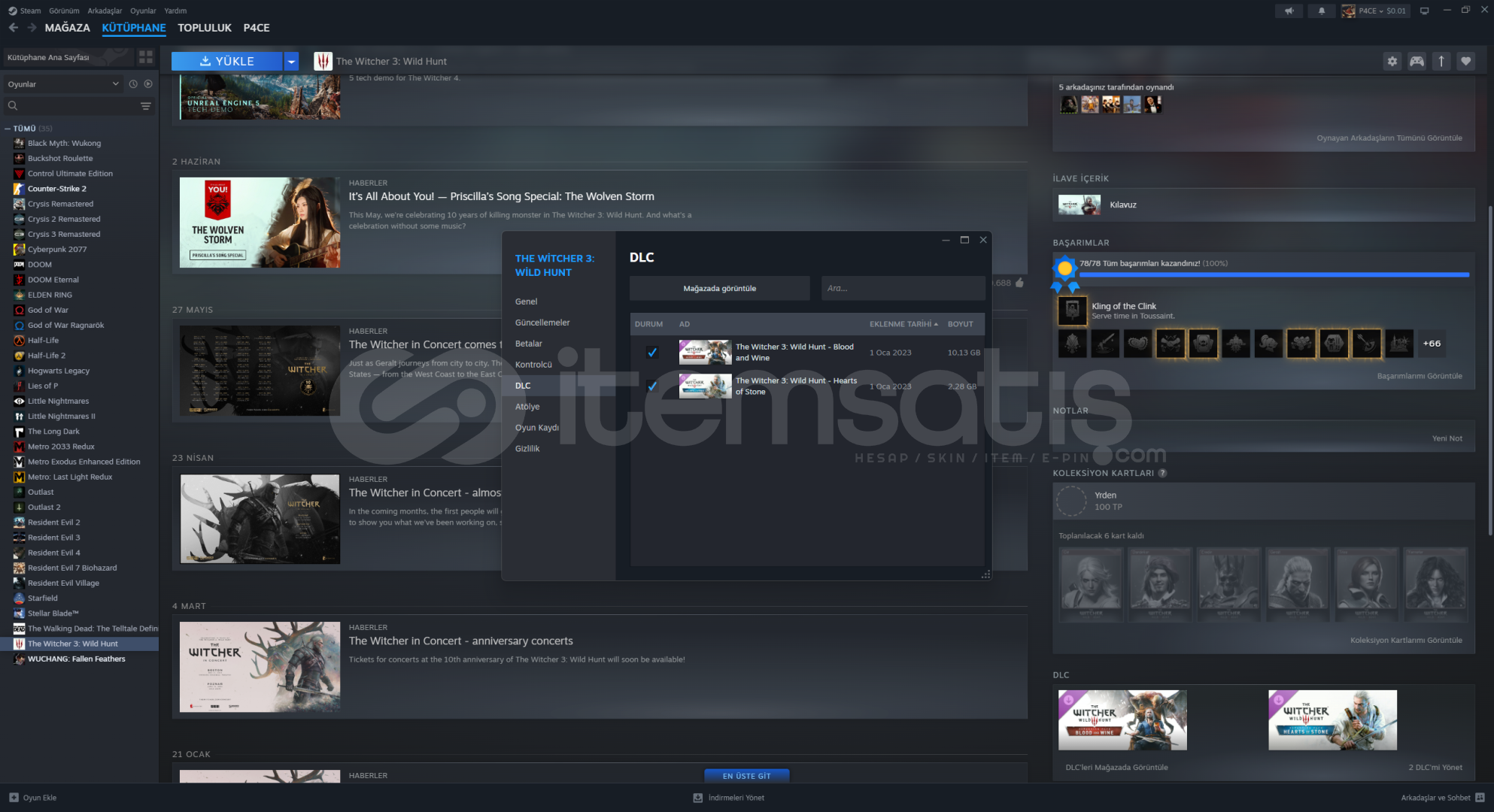This screenshot has width=1494, height=812.
Task: Go forward with the right navigation arrow
Action: 32,28
